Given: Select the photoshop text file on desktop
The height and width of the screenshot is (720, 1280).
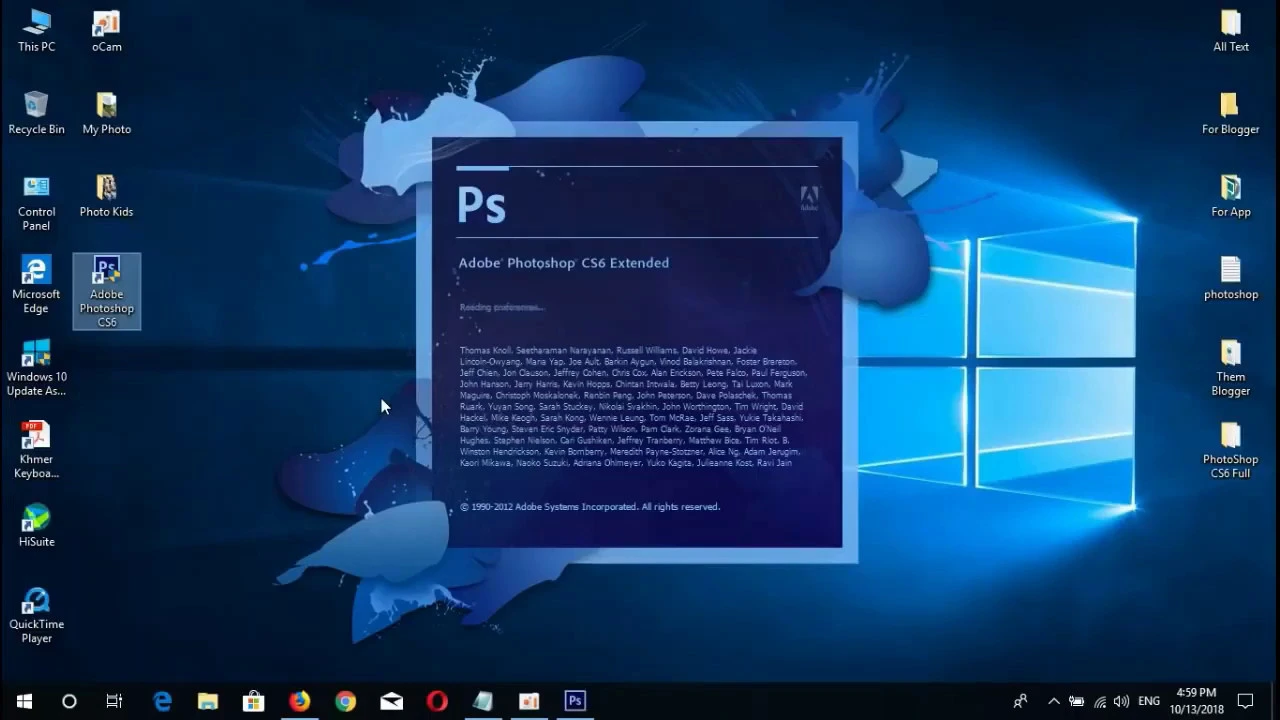Looking at the screenshot, I should click(x=1231, y=278).
